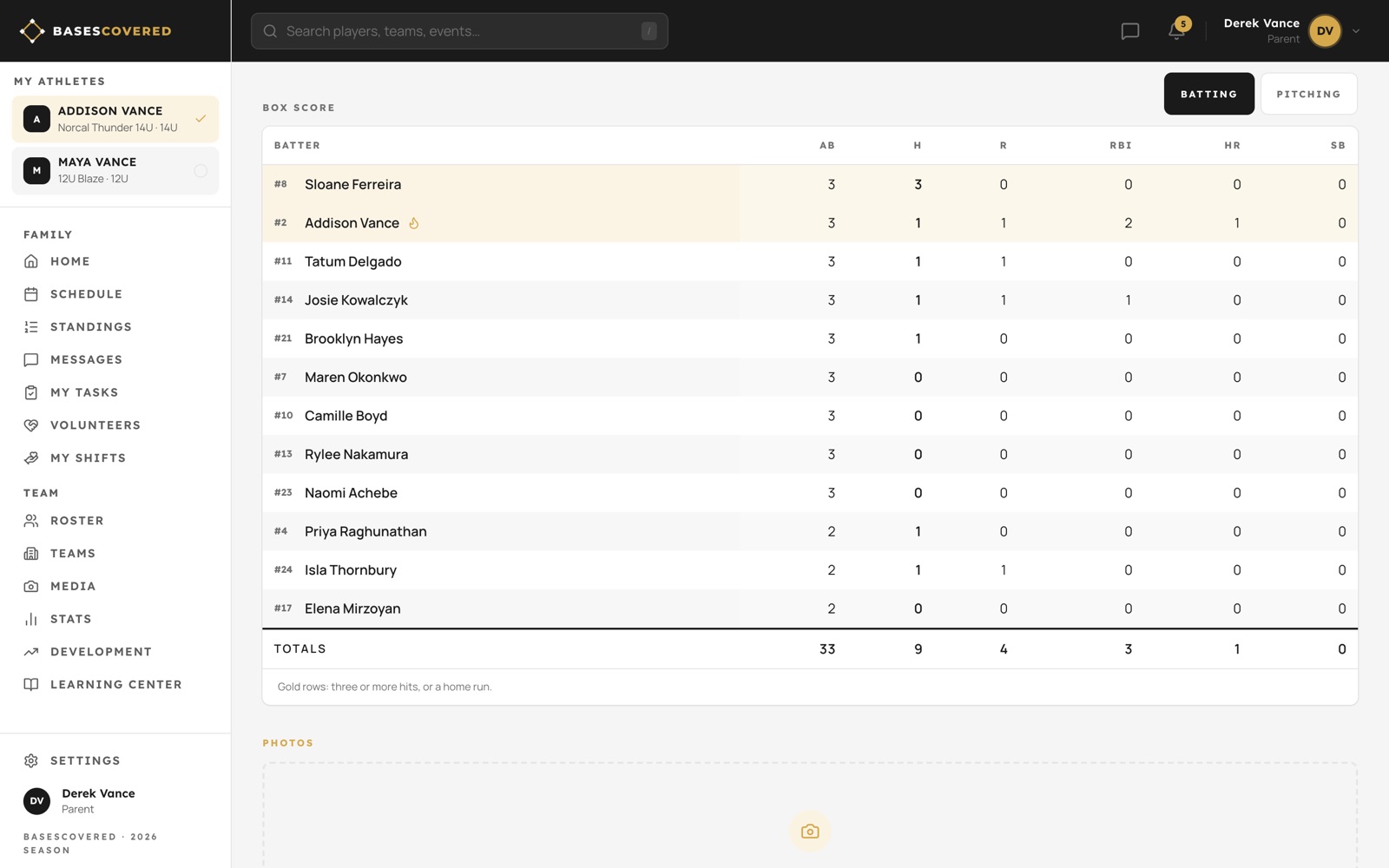Open the Roster menu label
1389x868 pixels.
pos(77,521)
